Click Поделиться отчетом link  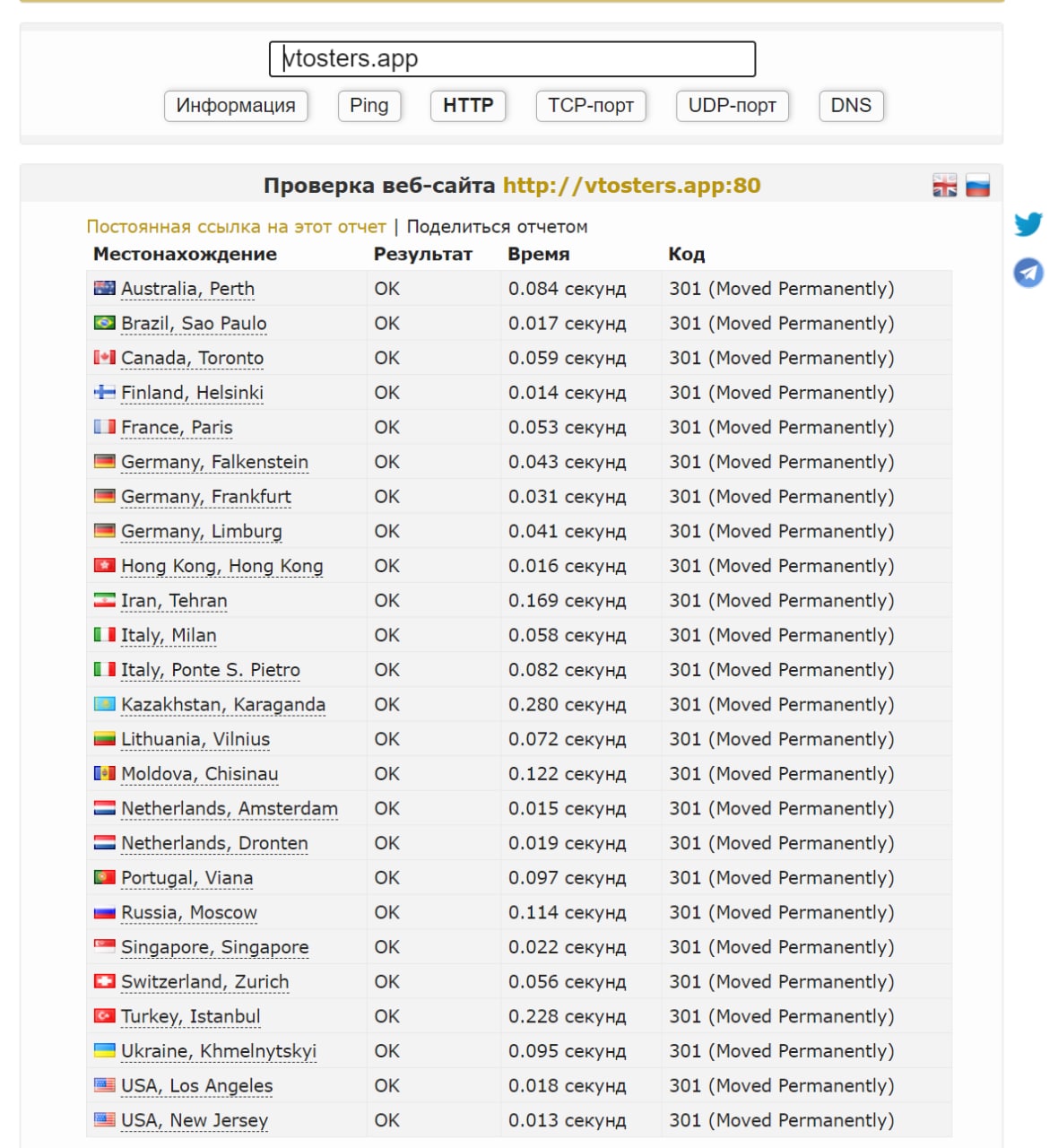click(x=498, y=227)
